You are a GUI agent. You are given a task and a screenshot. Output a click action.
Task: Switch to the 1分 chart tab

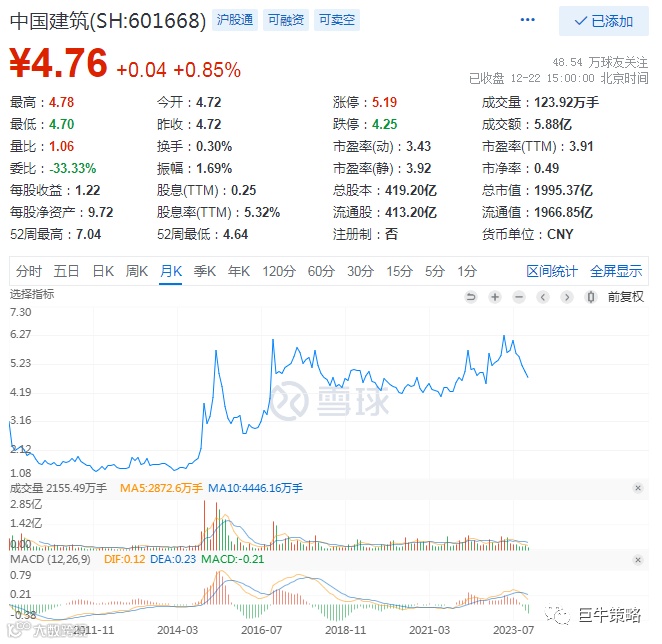click(467, 271)
